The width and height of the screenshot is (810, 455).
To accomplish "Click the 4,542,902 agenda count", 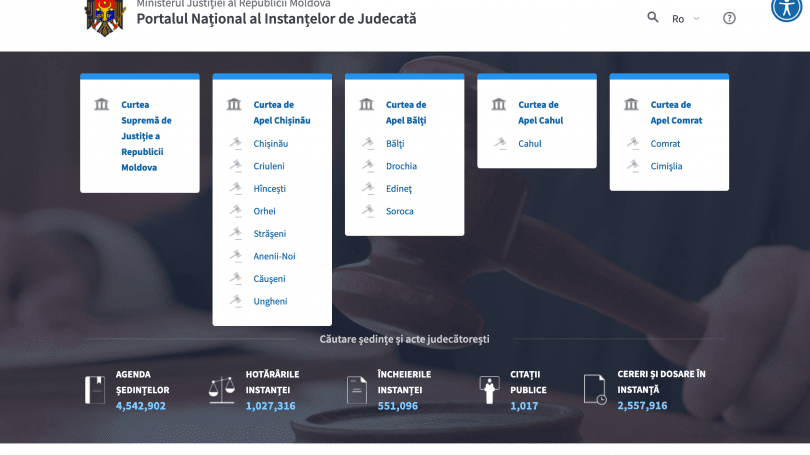I will click(141, 406).
